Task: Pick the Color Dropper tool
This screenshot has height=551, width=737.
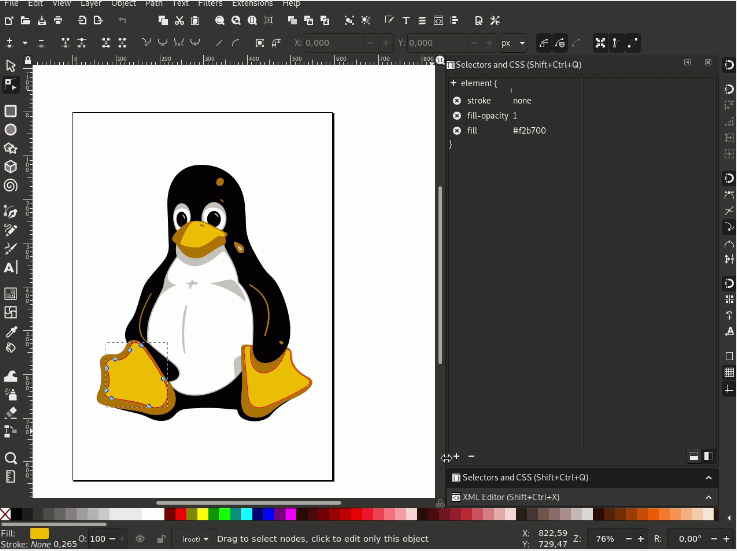Action: point(10,332)
